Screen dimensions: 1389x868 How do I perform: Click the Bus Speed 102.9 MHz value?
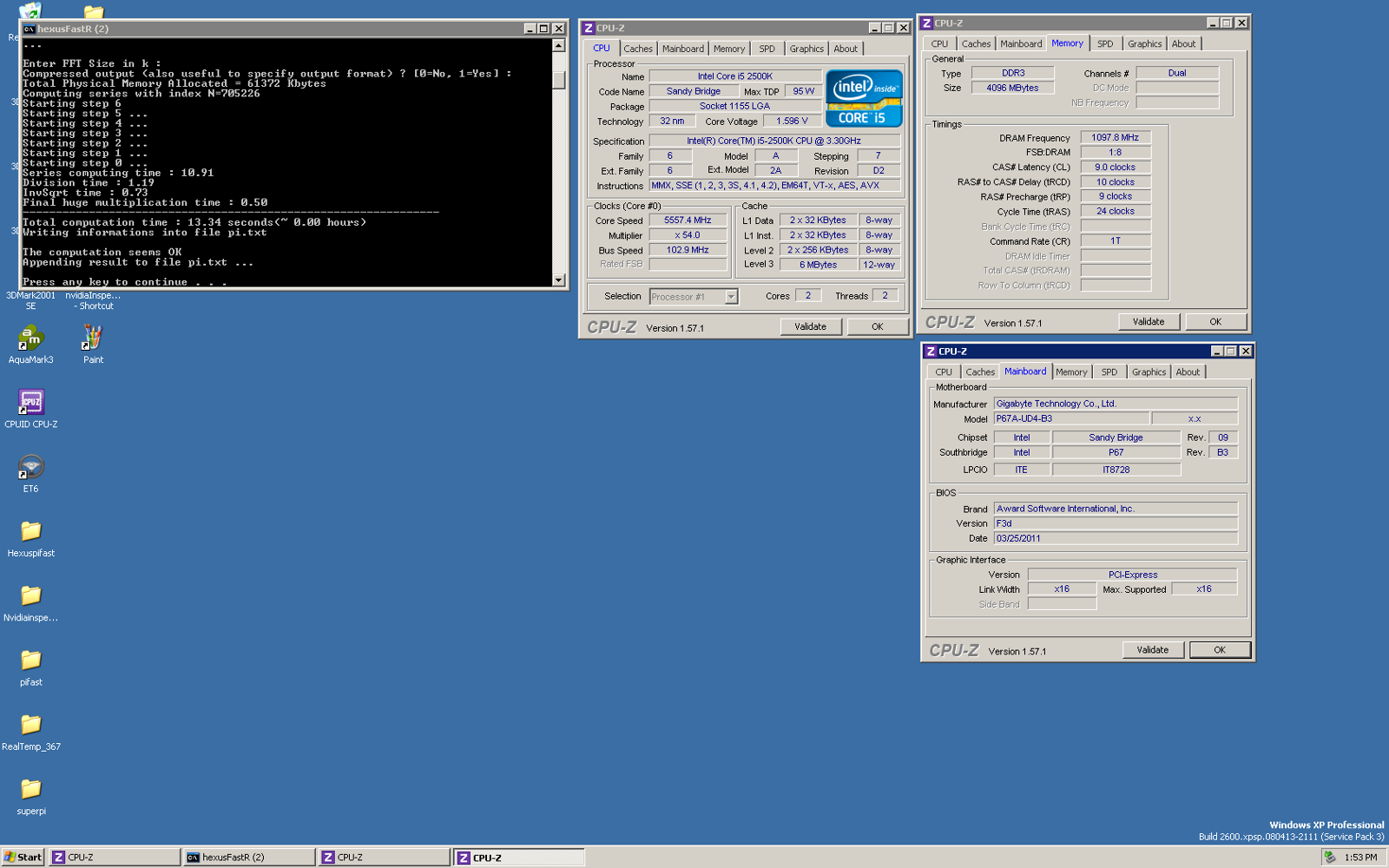[688, 250]
